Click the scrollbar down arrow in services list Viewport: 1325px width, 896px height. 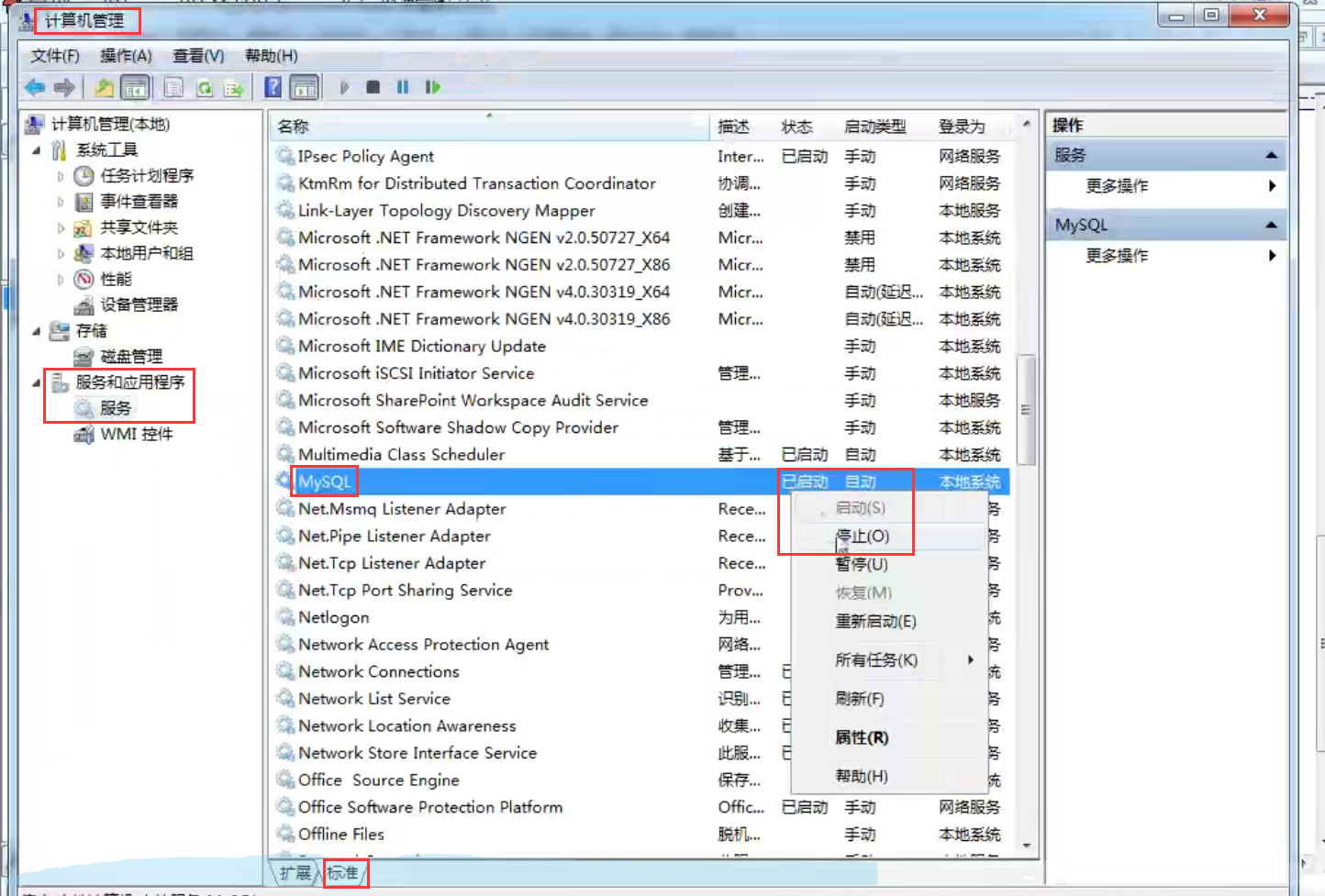tap(1026, 846)
